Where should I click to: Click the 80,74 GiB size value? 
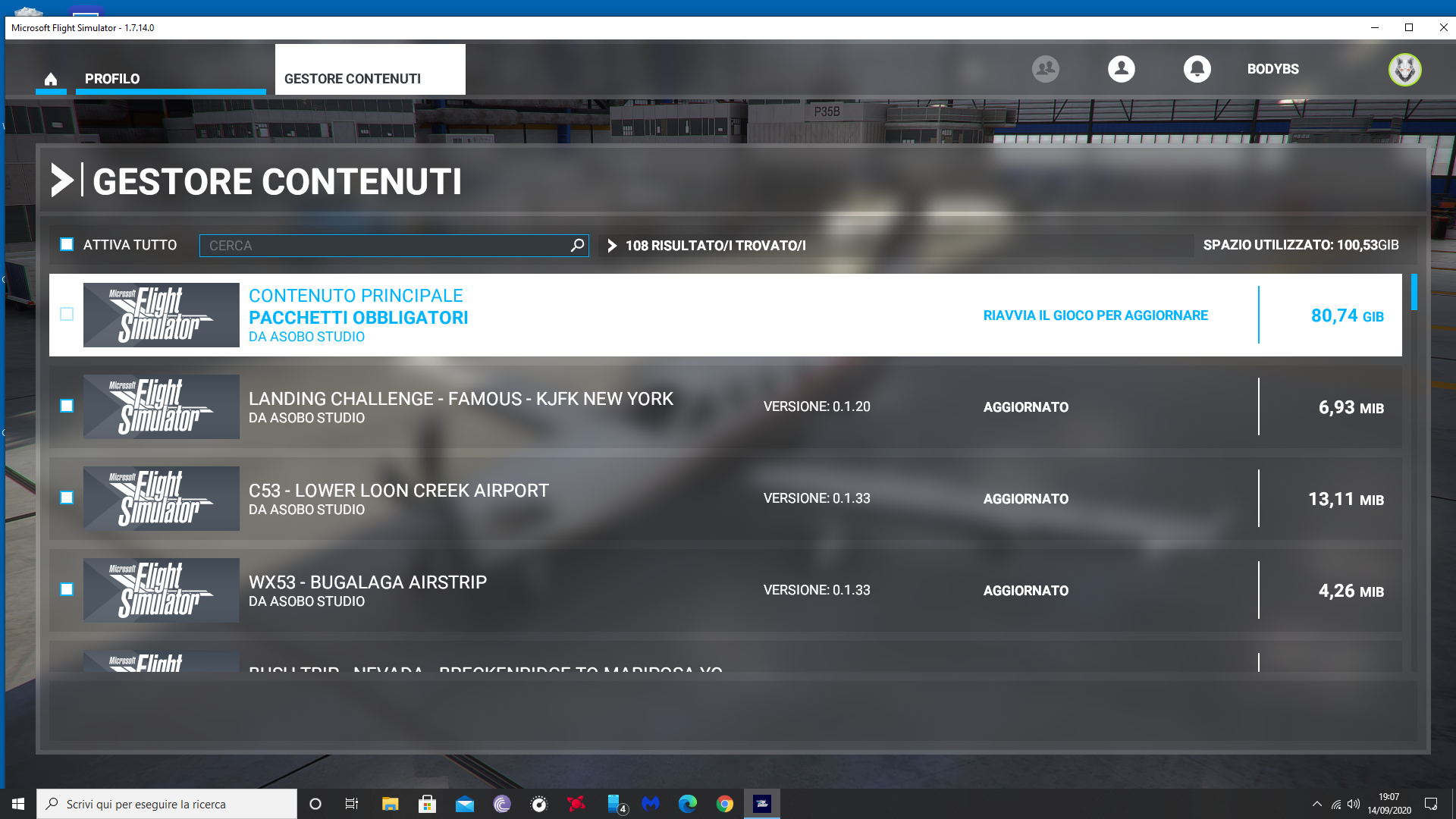[1348, 315]
